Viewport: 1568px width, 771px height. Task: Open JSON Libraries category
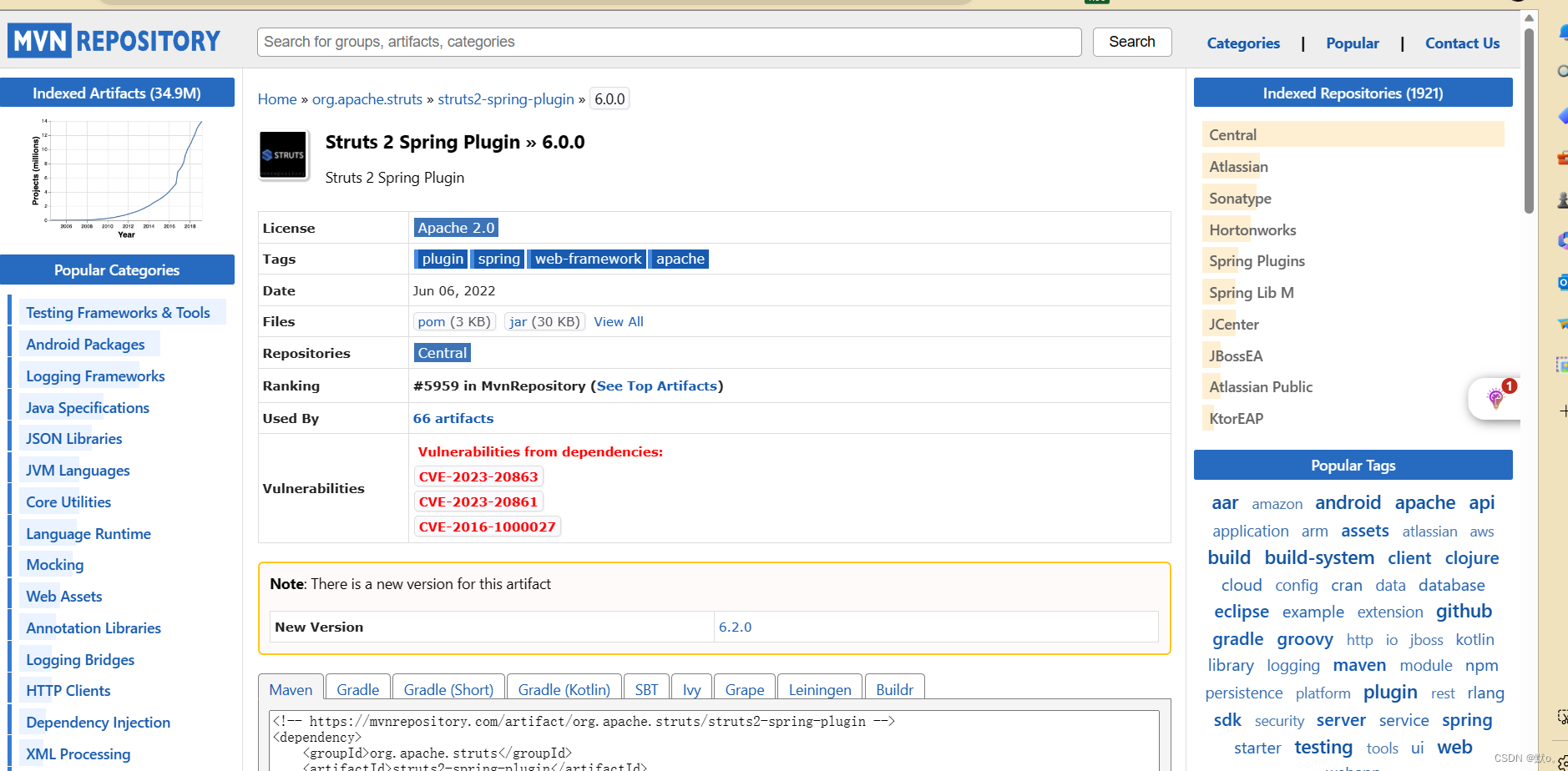[73, 438]
